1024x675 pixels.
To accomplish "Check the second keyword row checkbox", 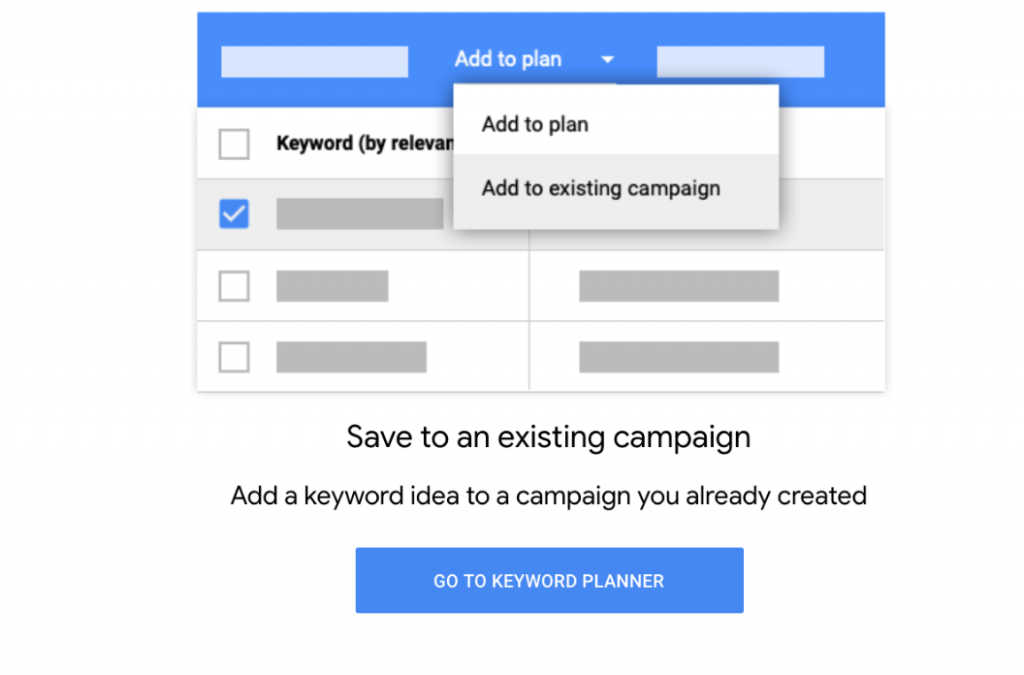I will coord(234,286).
